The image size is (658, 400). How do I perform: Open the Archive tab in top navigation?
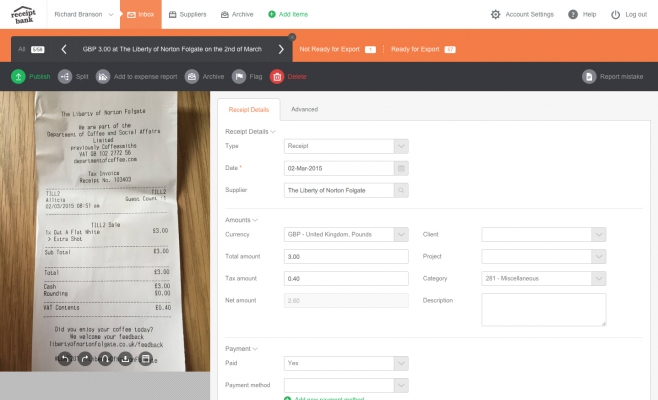tap(237, 14)
